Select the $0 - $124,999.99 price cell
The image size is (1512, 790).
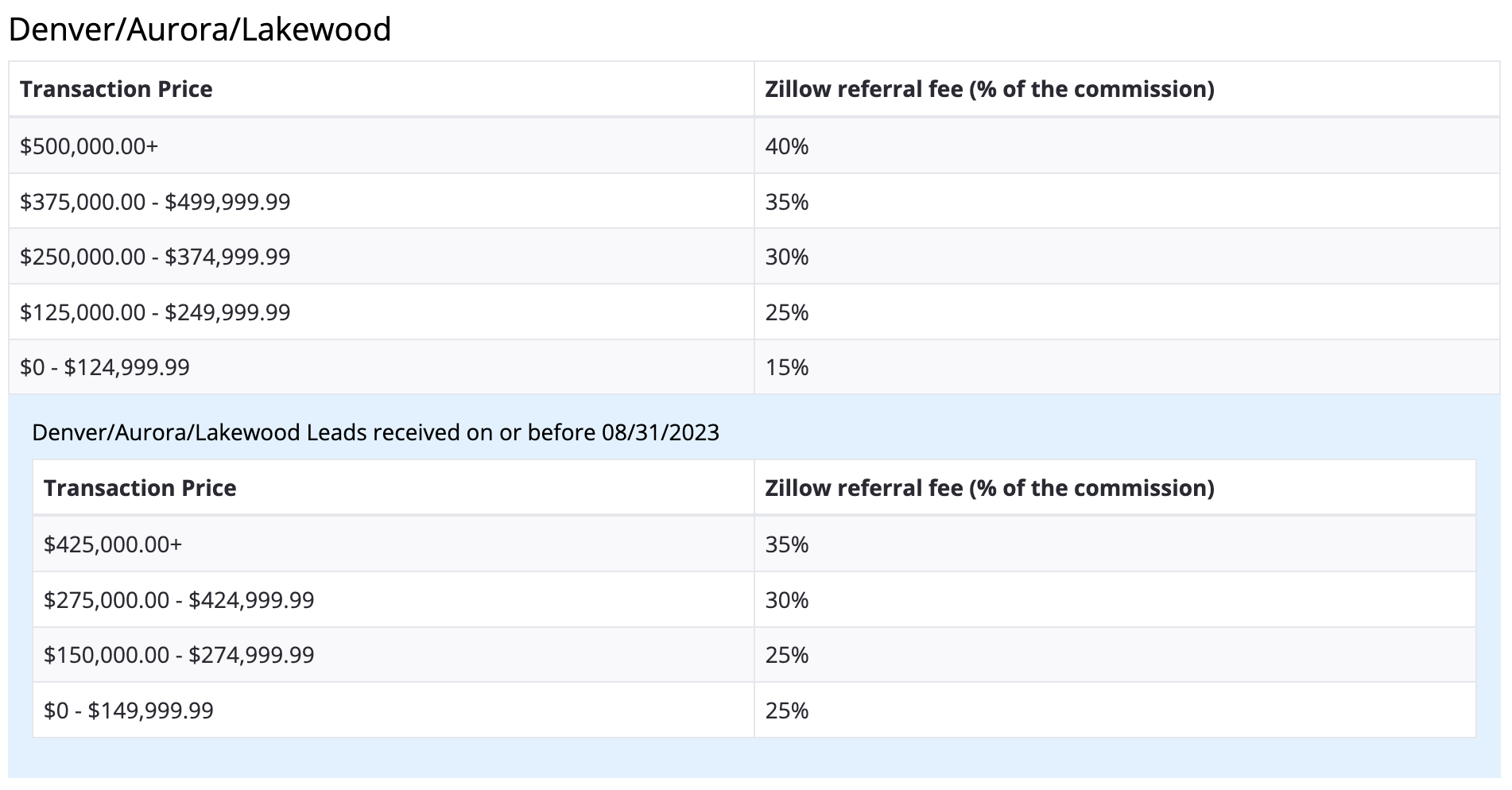[x=105, y=367]
